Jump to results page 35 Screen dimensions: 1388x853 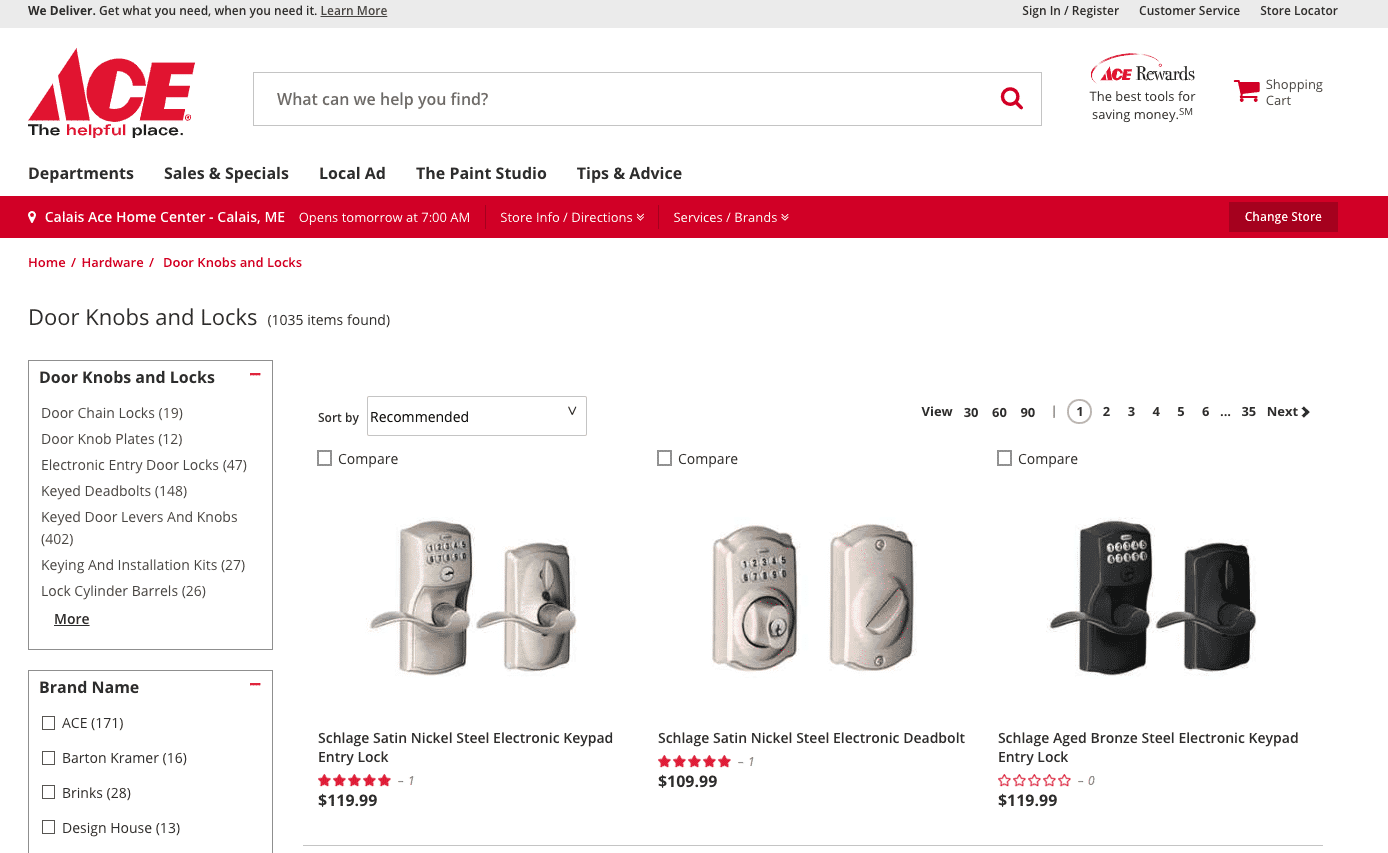point(1248,411)
